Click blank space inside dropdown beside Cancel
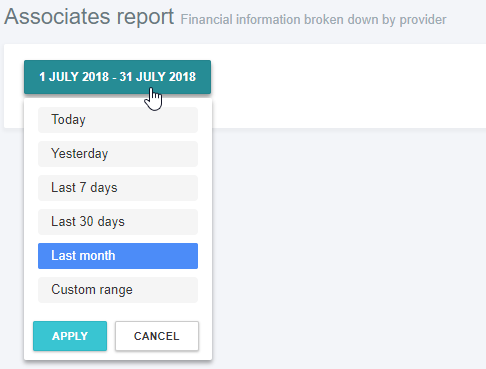 click(205, 336)
